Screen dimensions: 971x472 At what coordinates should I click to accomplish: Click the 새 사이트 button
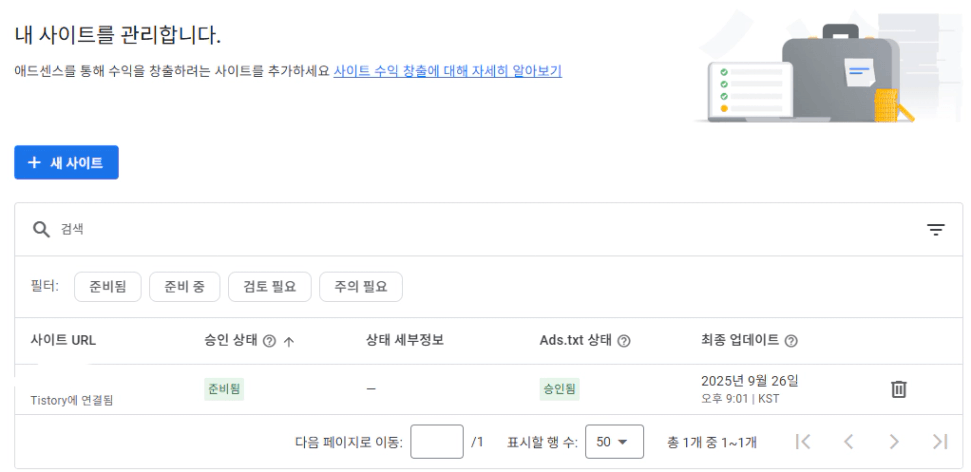click(66, 163)
